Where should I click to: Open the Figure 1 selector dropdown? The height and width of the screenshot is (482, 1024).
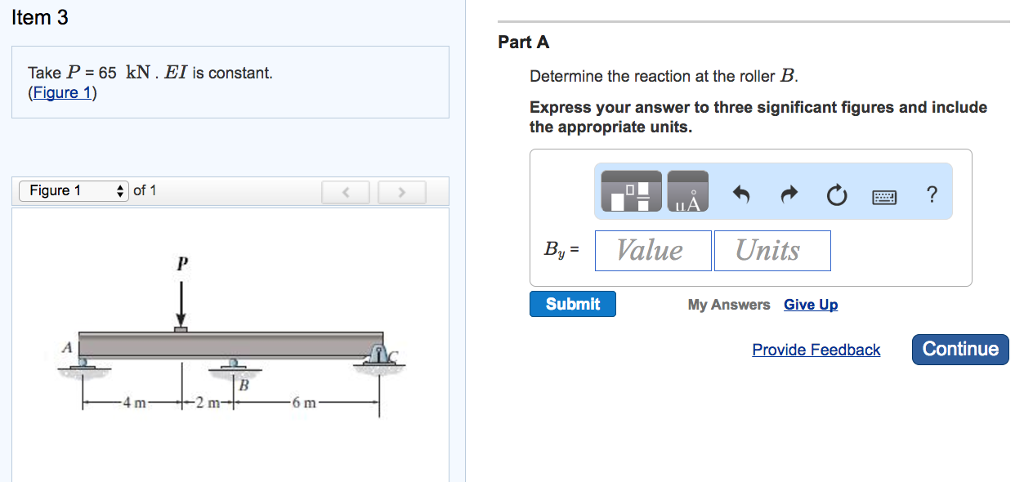pyautogui.click(x=74, y=191)
